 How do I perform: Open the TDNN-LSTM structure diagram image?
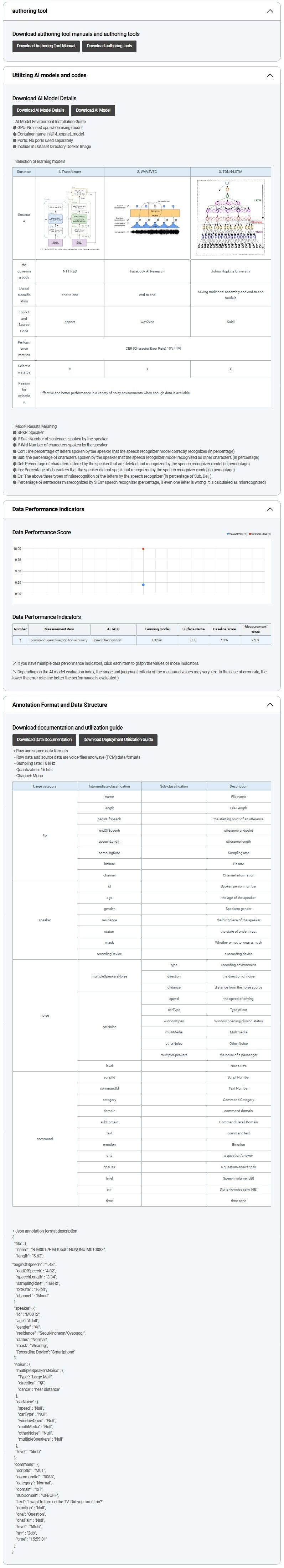click(x=230, y=217)
